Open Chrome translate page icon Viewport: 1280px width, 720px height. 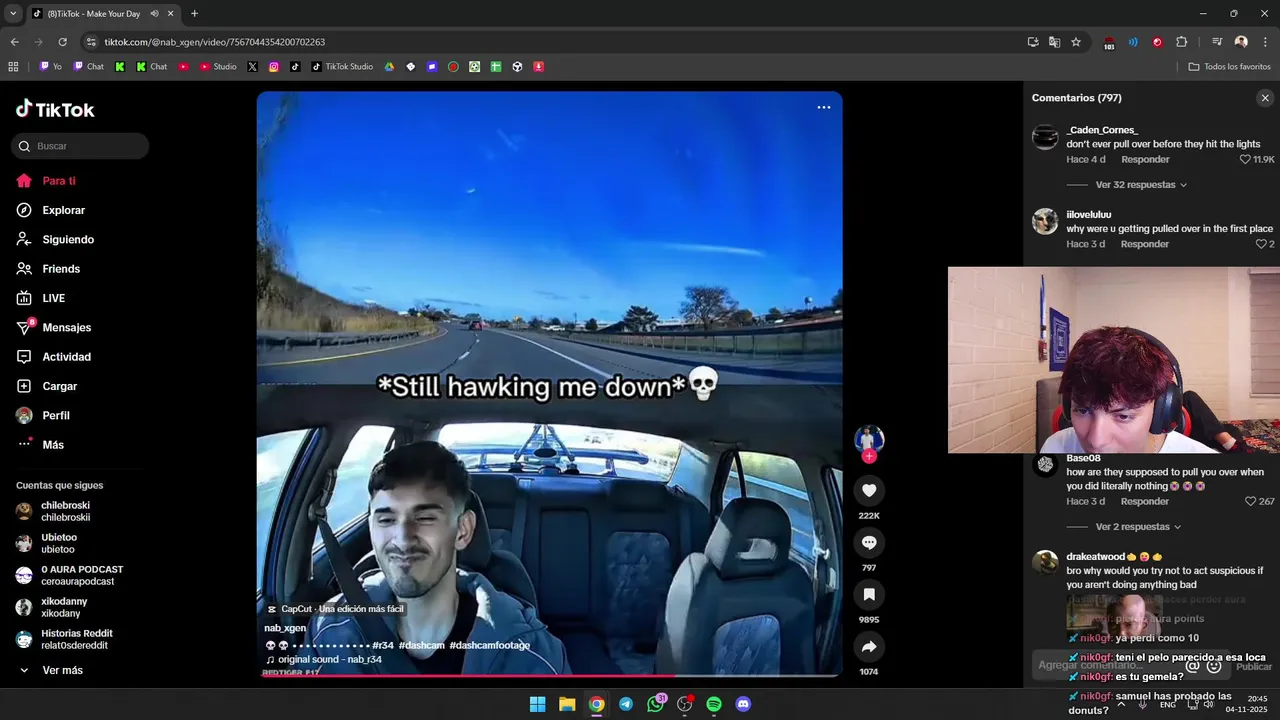1054,42
